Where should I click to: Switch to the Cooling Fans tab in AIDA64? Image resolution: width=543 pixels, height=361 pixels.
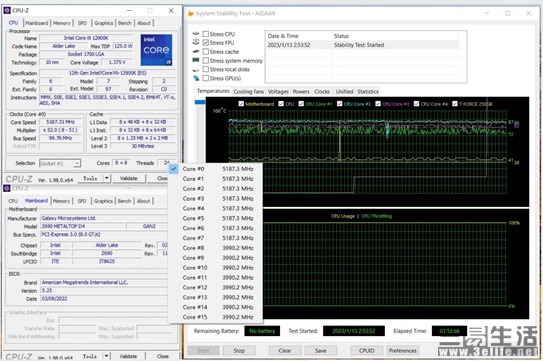click(249, 91)
